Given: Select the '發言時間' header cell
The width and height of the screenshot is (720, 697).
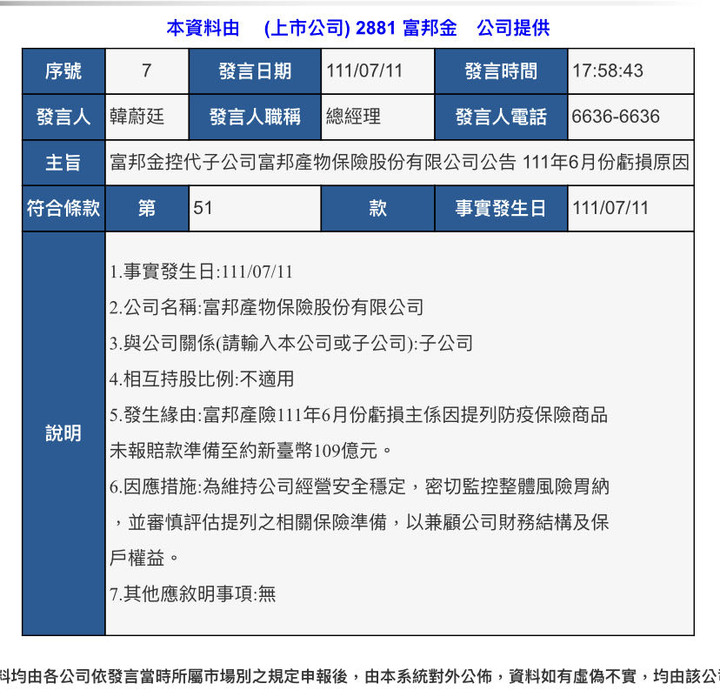Looking at the screenshot, I should tap(501, 71).
